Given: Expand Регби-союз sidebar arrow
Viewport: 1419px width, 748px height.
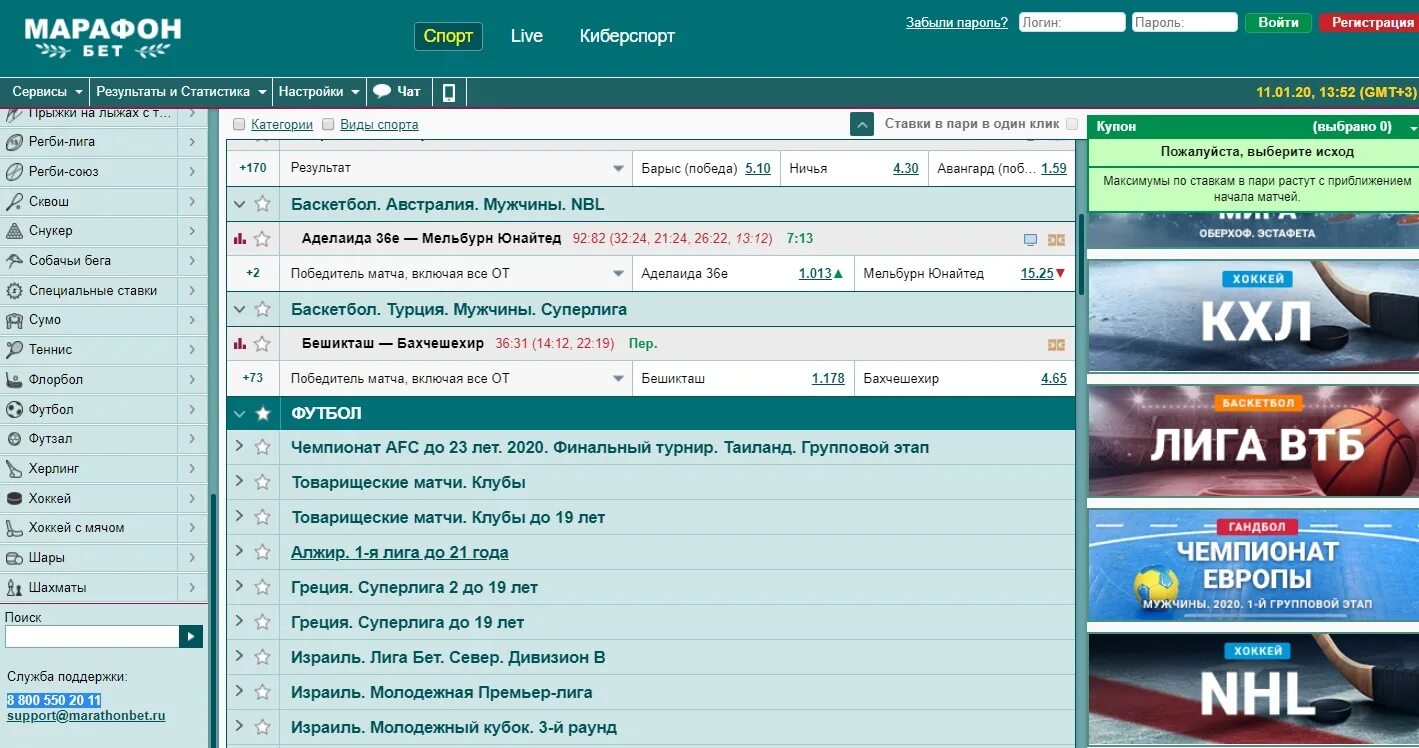Looking at the screenshot, I should pos(191,172).
